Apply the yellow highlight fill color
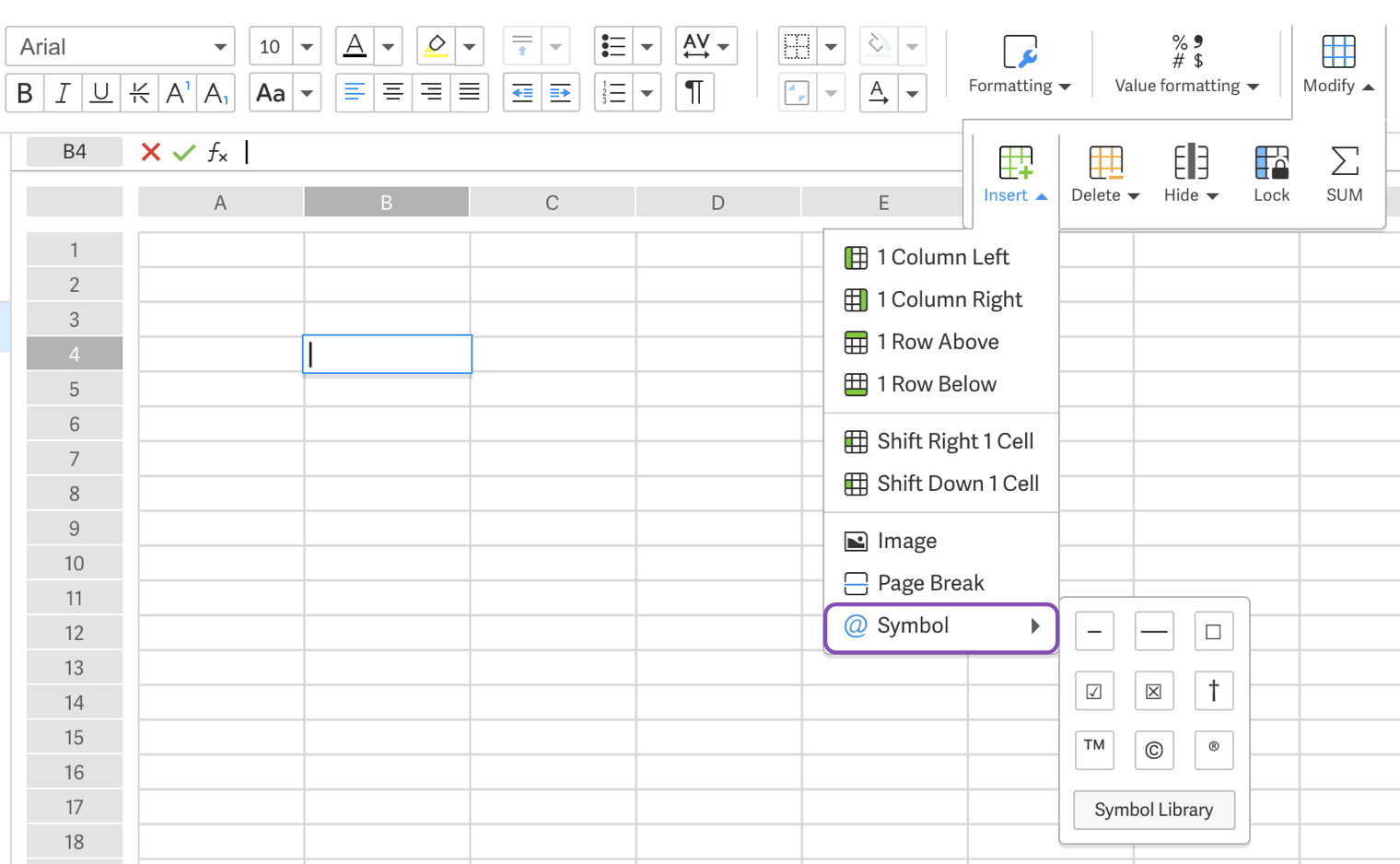1400x864 pixels. click(x=436, y=45)
